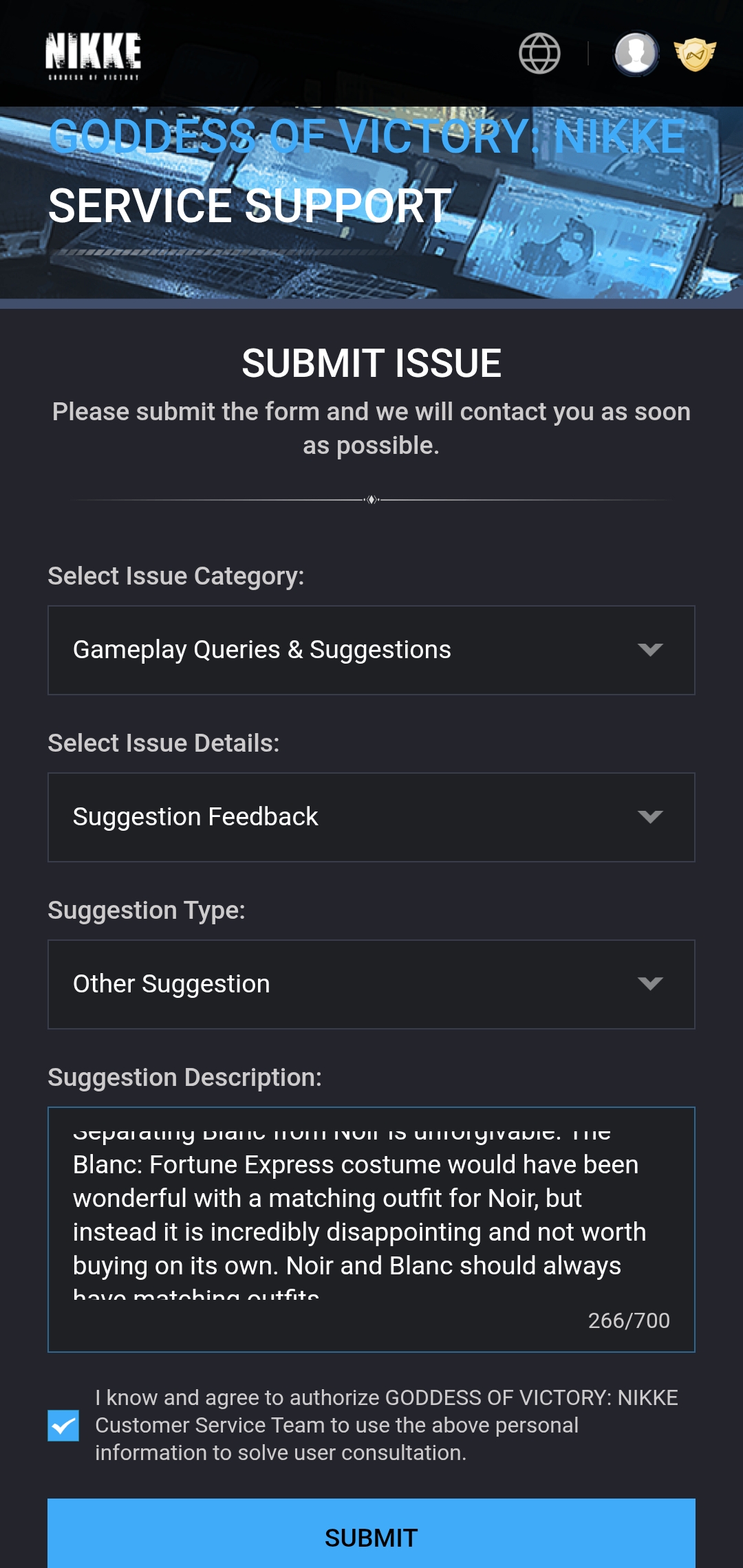Click the Suggestion Description label

(184, 1078)
